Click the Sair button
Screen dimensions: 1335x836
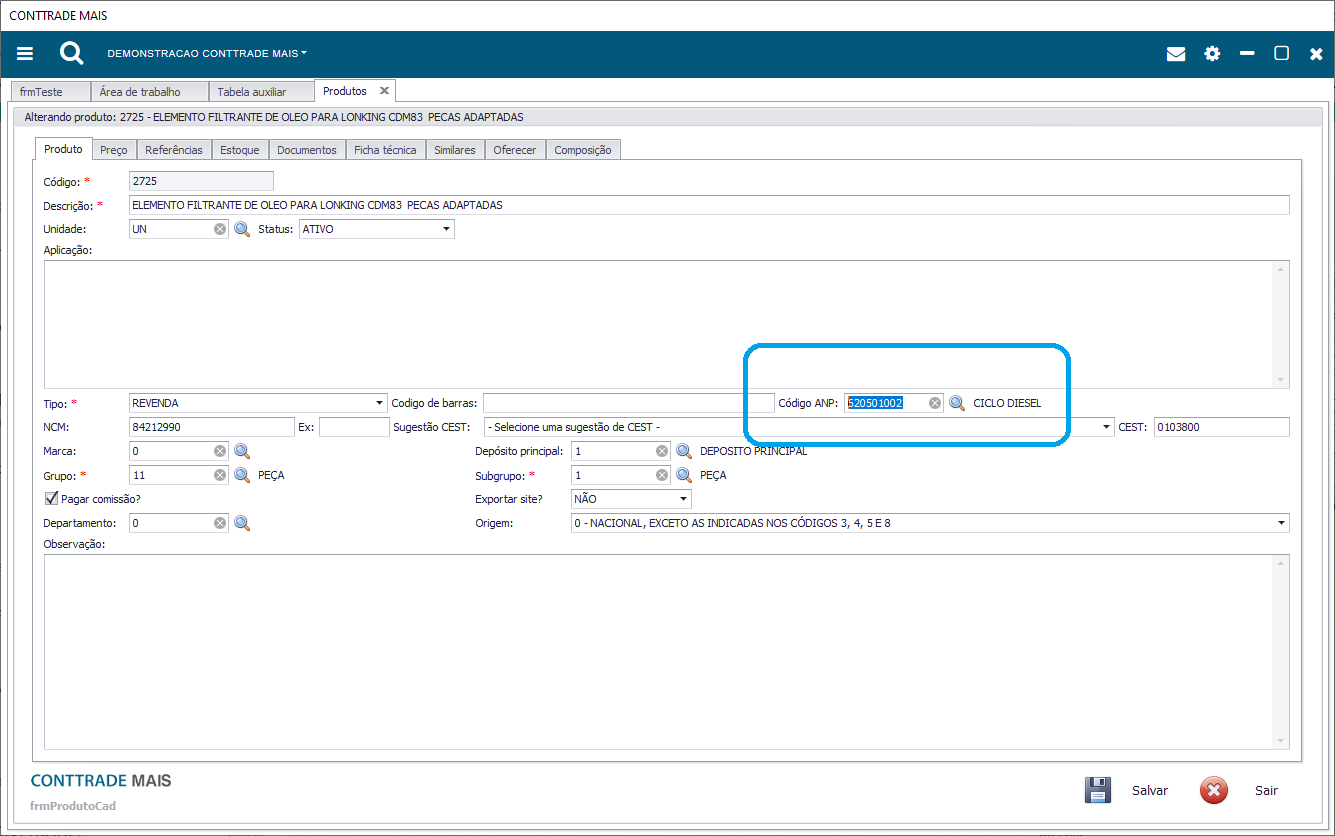[1240, 790]
